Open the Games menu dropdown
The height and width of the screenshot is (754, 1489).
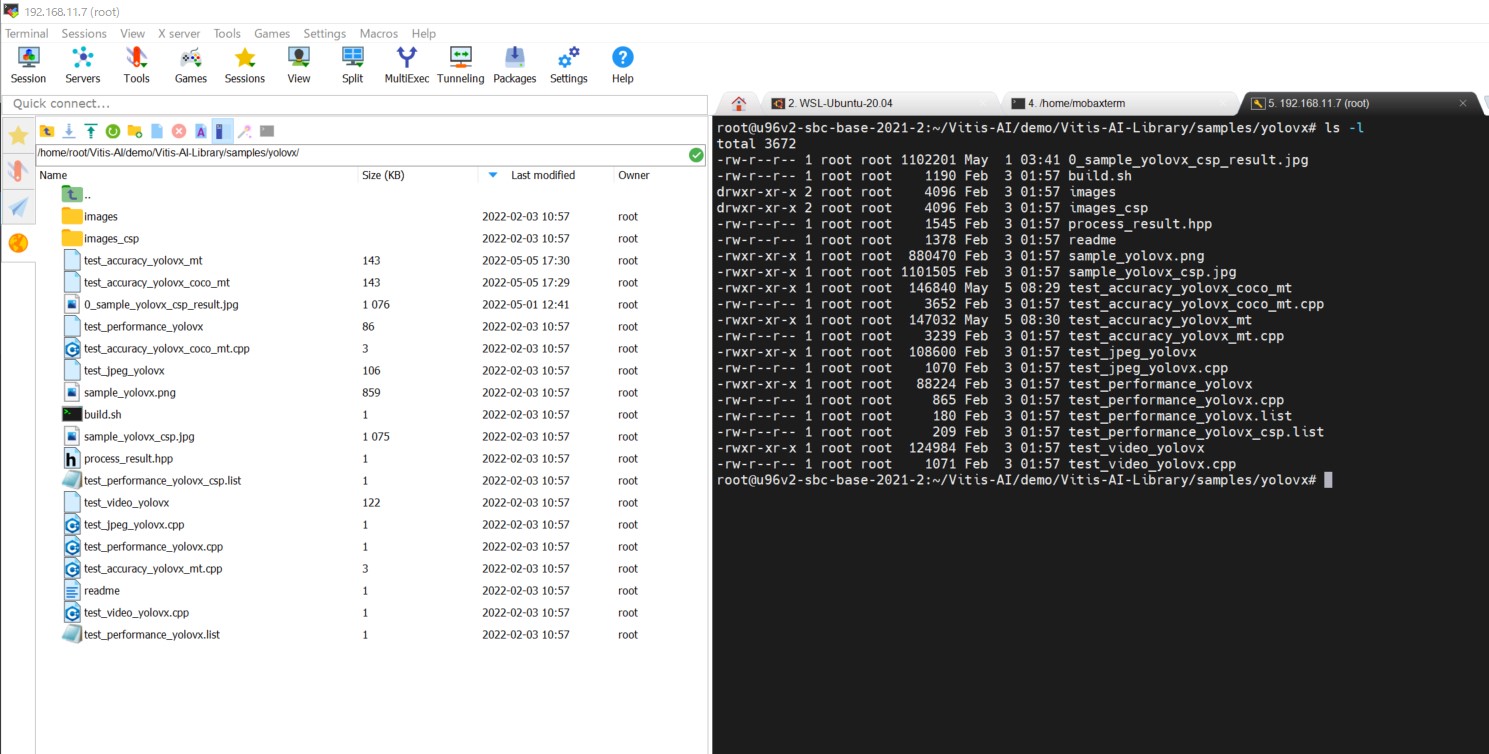(271, 33)
